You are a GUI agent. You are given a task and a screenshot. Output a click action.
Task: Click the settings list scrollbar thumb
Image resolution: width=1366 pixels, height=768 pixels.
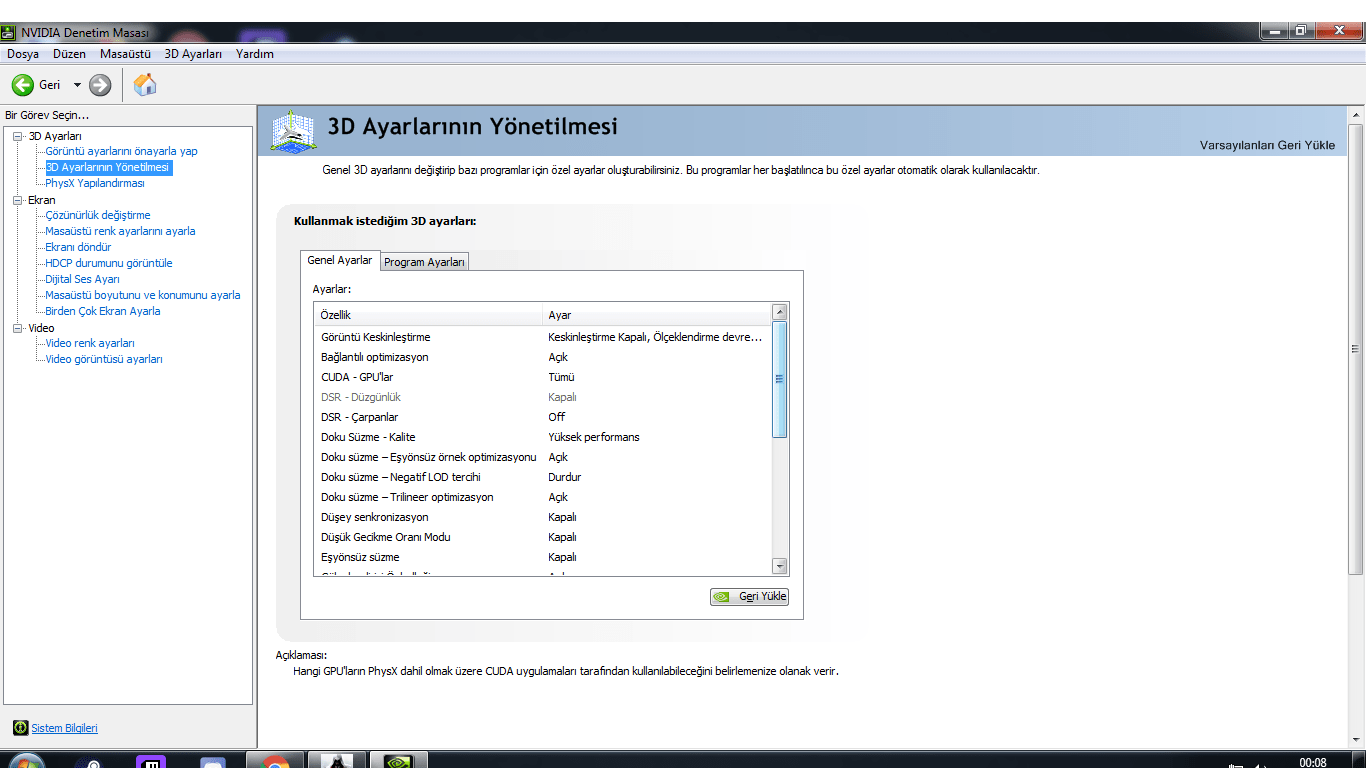click(780, 379)
